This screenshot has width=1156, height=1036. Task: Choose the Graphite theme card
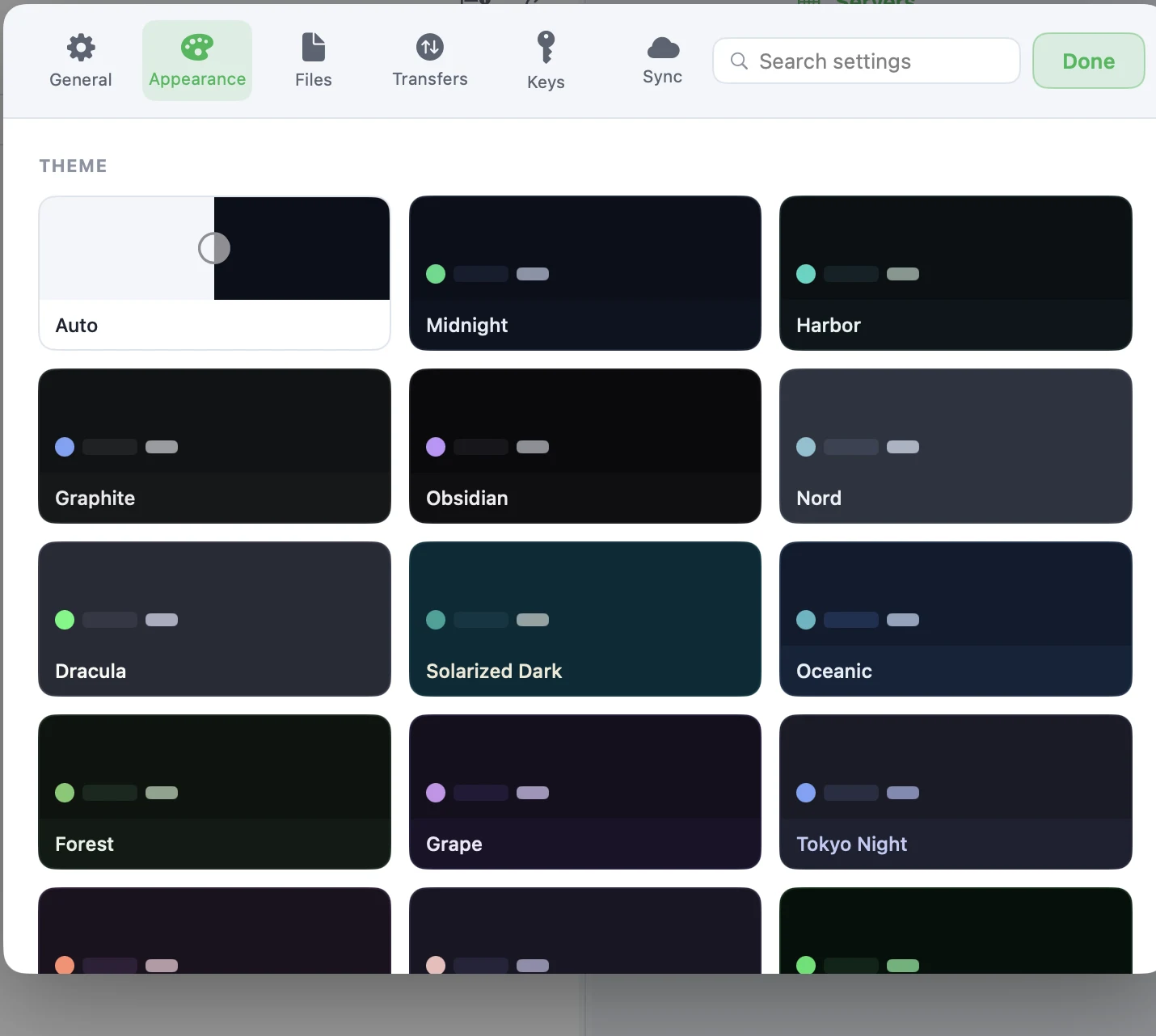point(214,446)
